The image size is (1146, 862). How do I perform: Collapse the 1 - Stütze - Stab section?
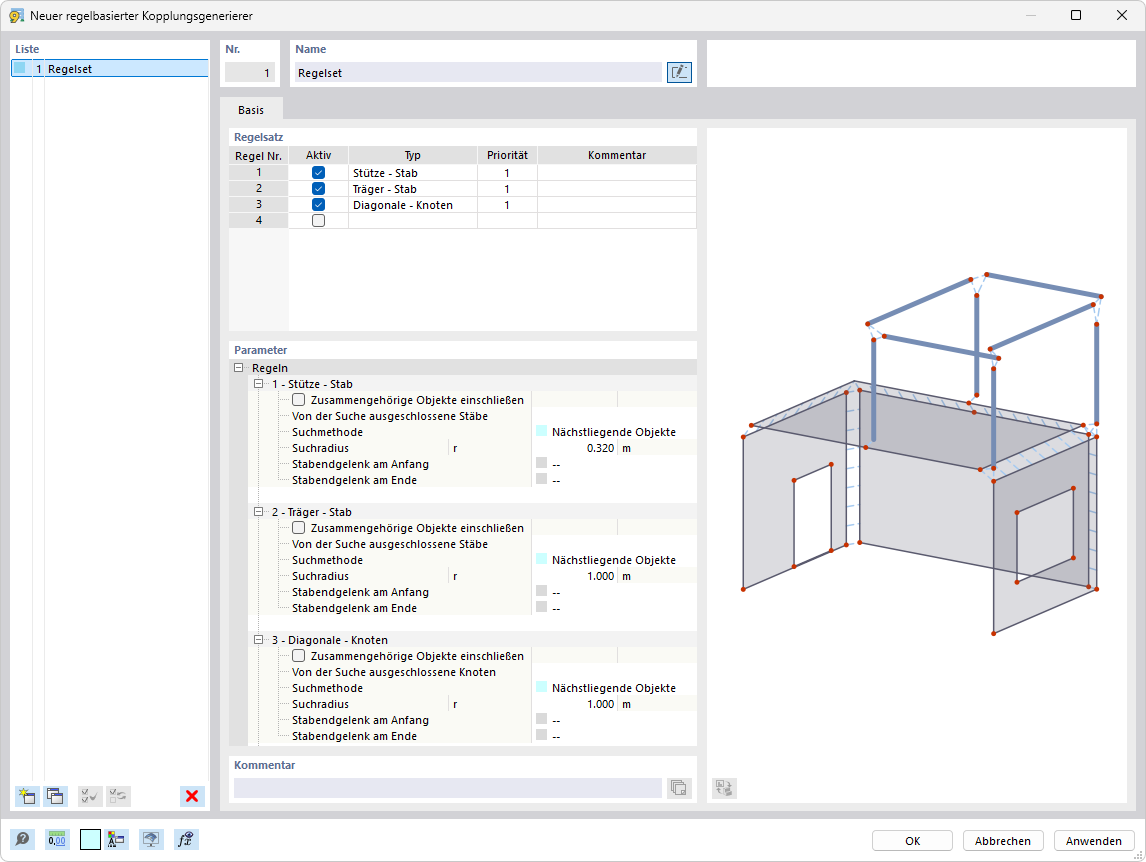258,384
